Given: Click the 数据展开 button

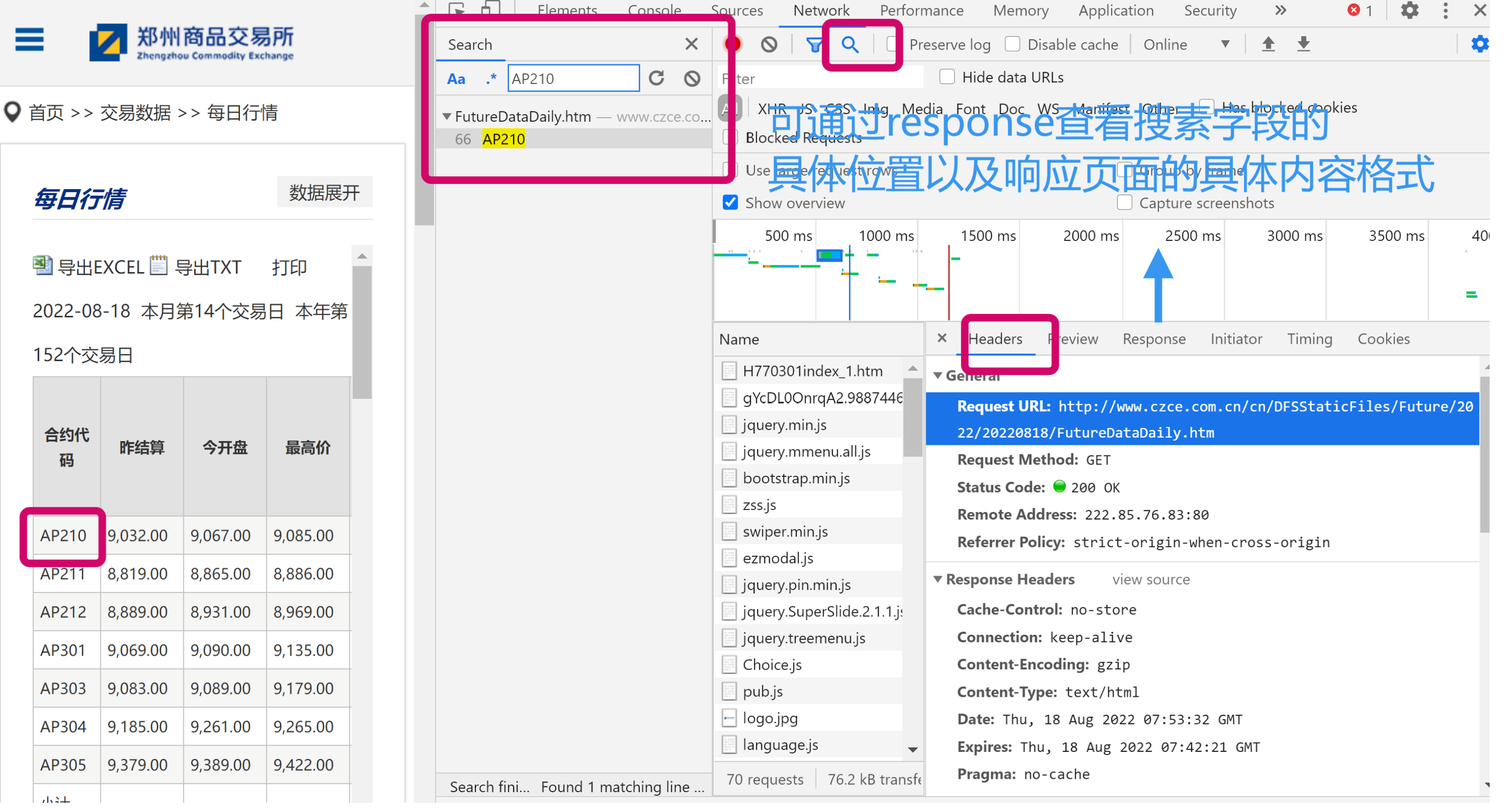Looking at the screenshot, I should (x=324, y=192).
